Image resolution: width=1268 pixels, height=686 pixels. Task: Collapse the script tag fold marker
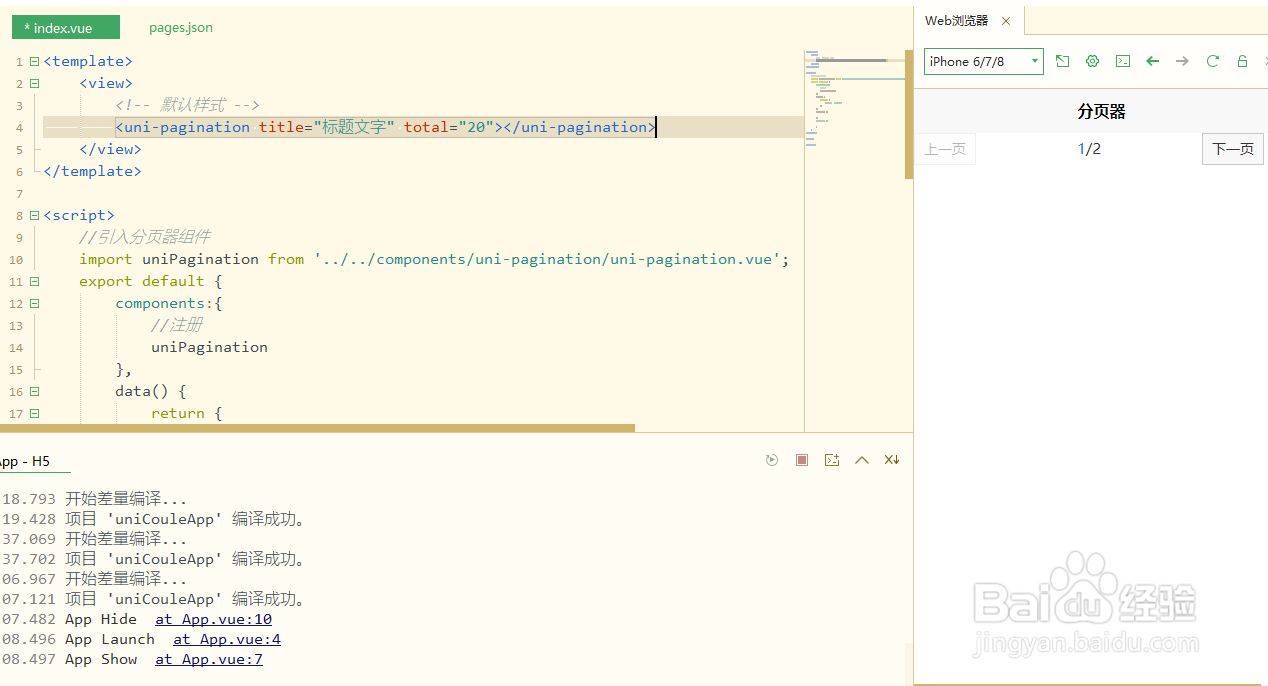[x=34, y=215]
